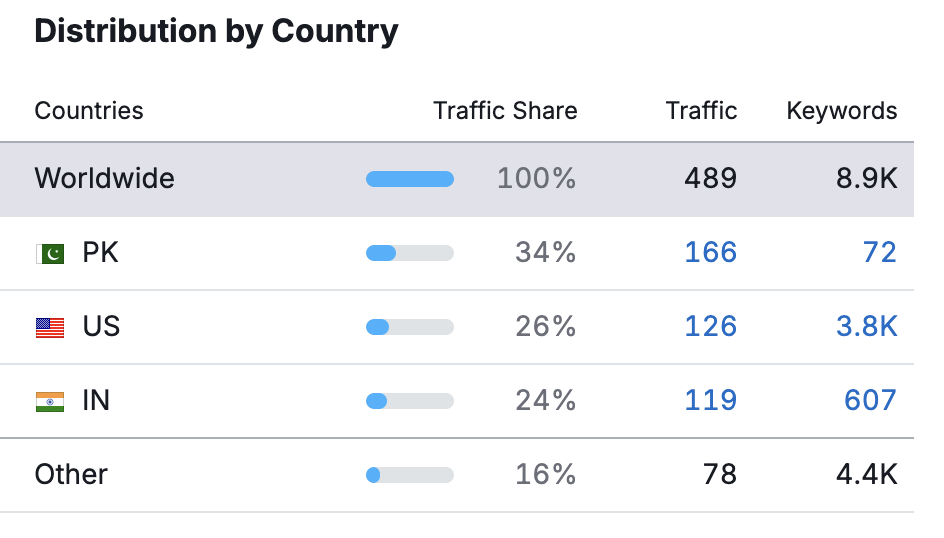Click the Countries column header

[89, 111]
